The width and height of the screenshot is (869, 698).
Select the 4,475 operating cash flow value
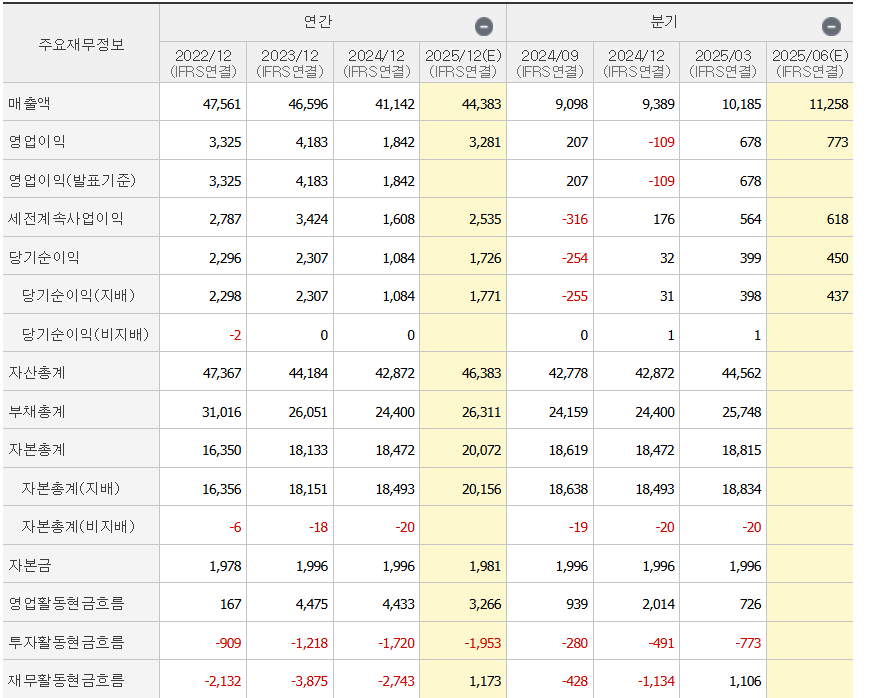312,604
